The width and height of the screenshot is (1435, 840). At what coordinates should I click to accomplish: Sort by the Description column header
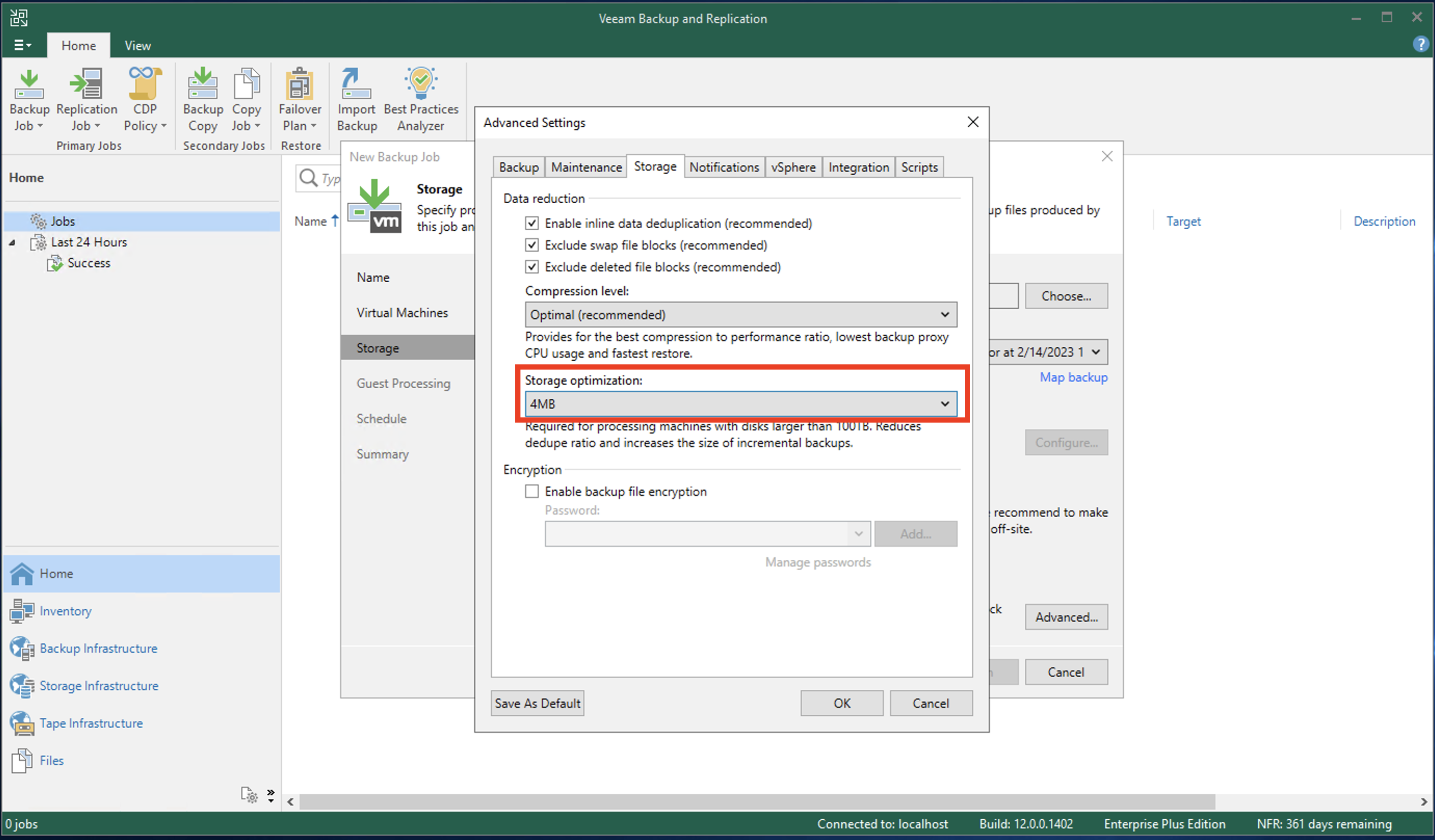pos(1385,221)
